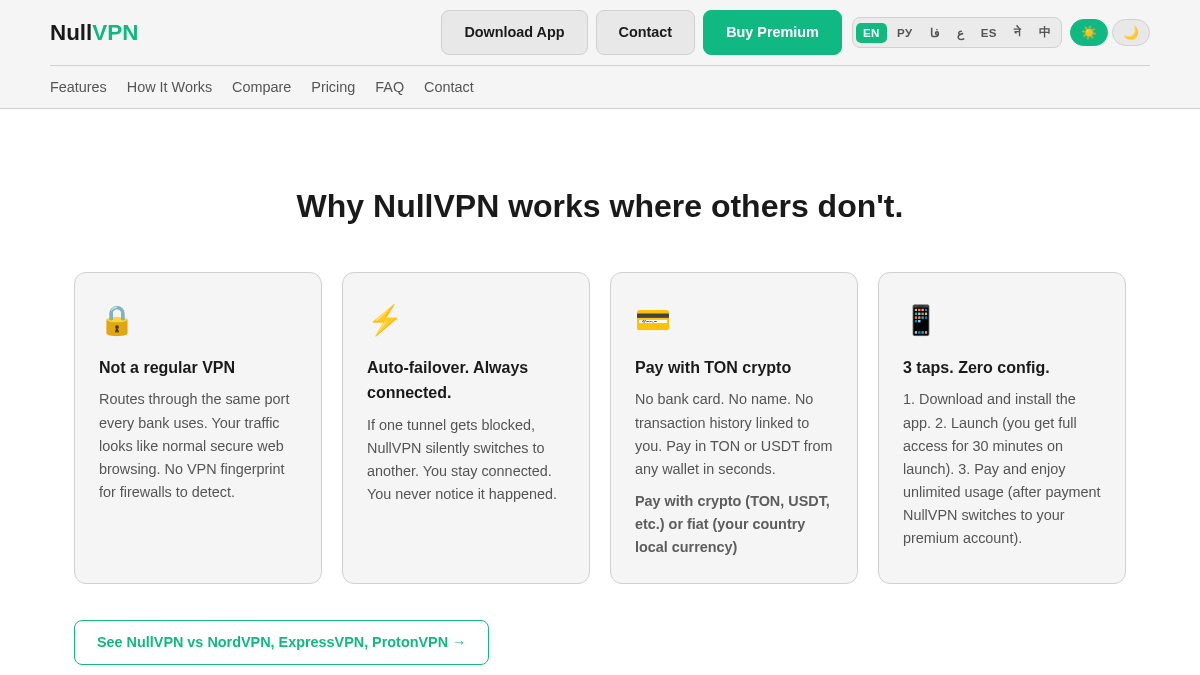Enable dark theme moon icon

click(1131, 33)
